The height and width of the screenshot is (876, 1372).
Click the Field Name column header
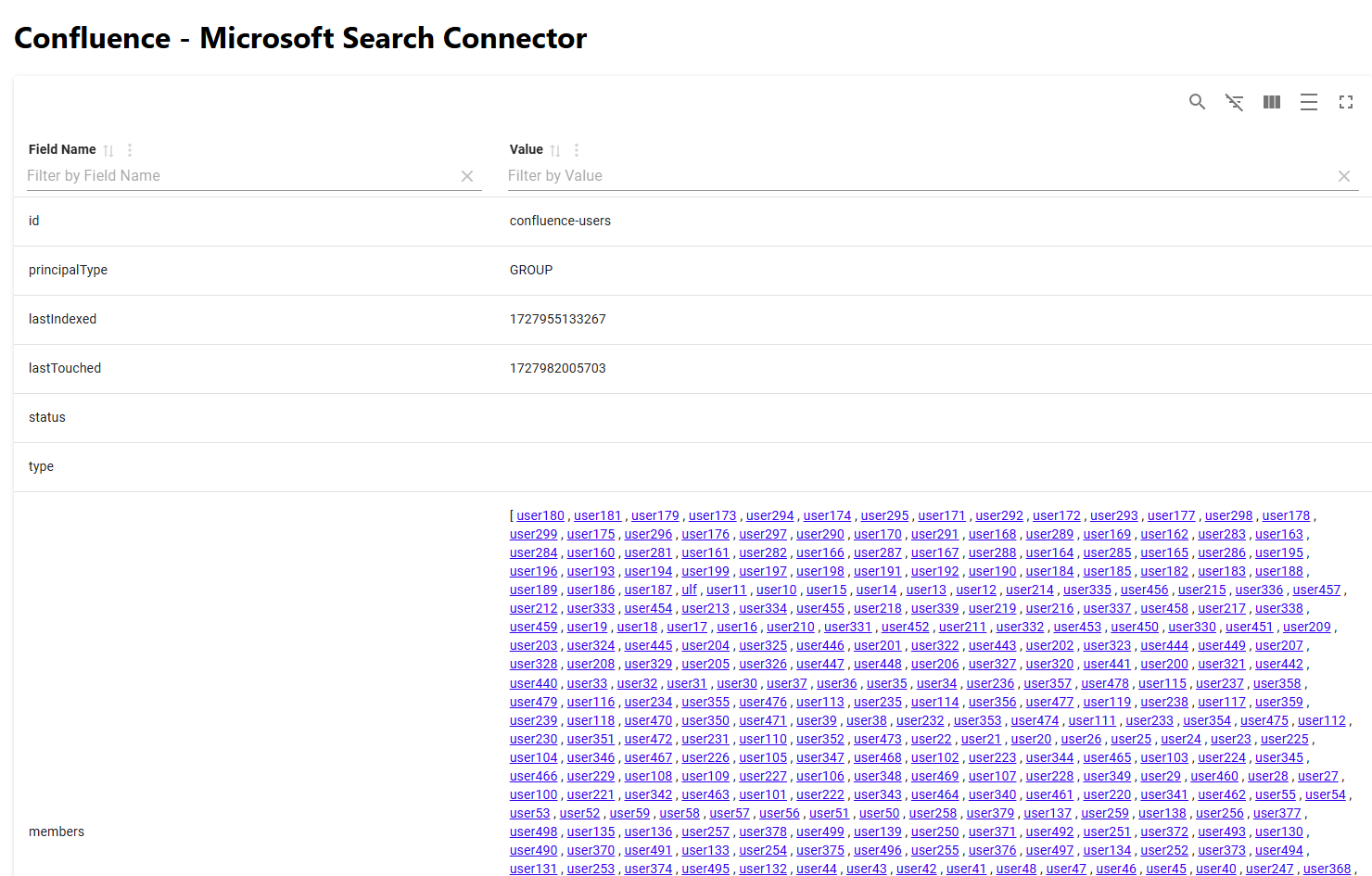(x=62, y=149)
